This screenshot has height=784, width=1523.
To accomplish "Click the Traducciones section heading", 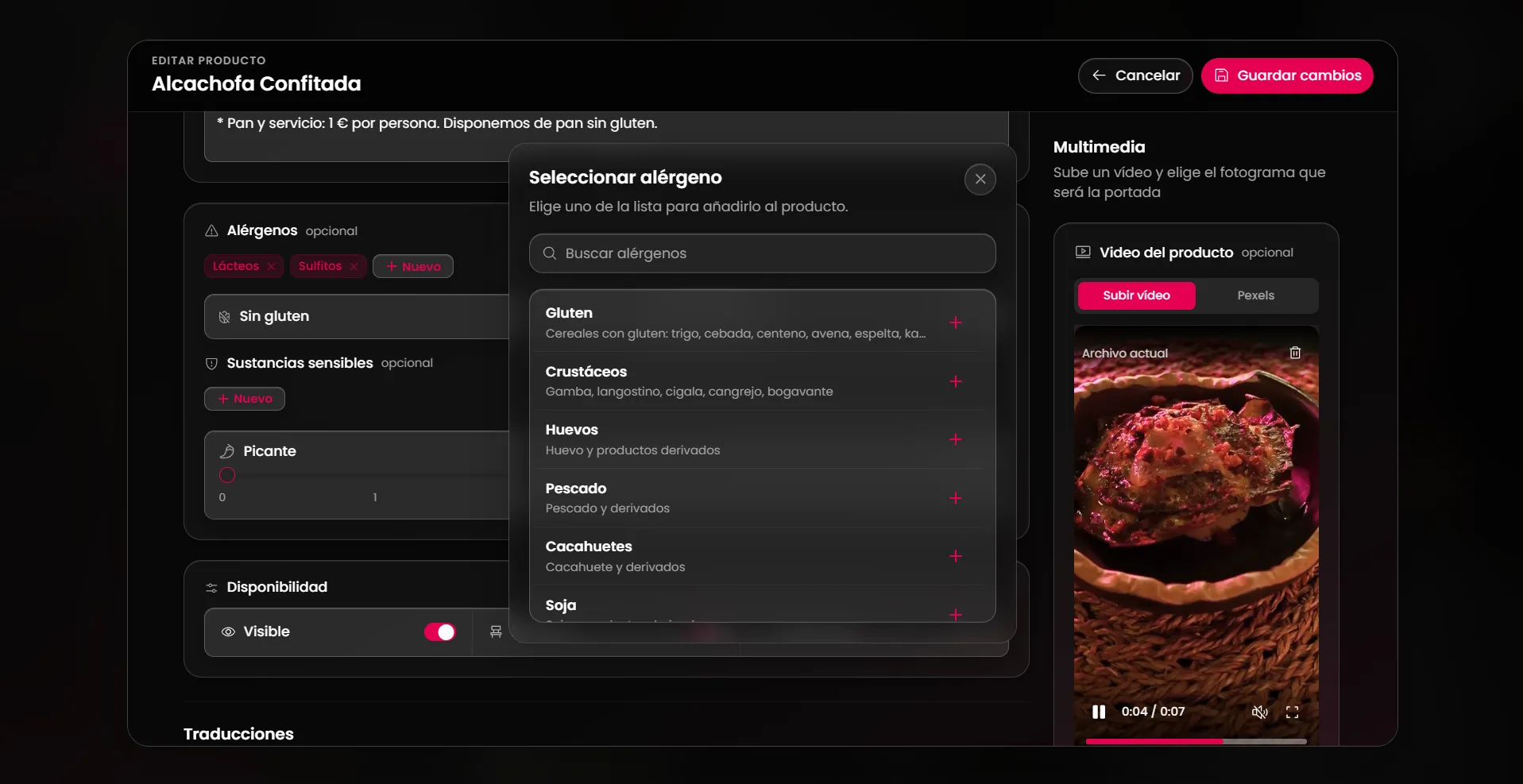I will point(238,734).
